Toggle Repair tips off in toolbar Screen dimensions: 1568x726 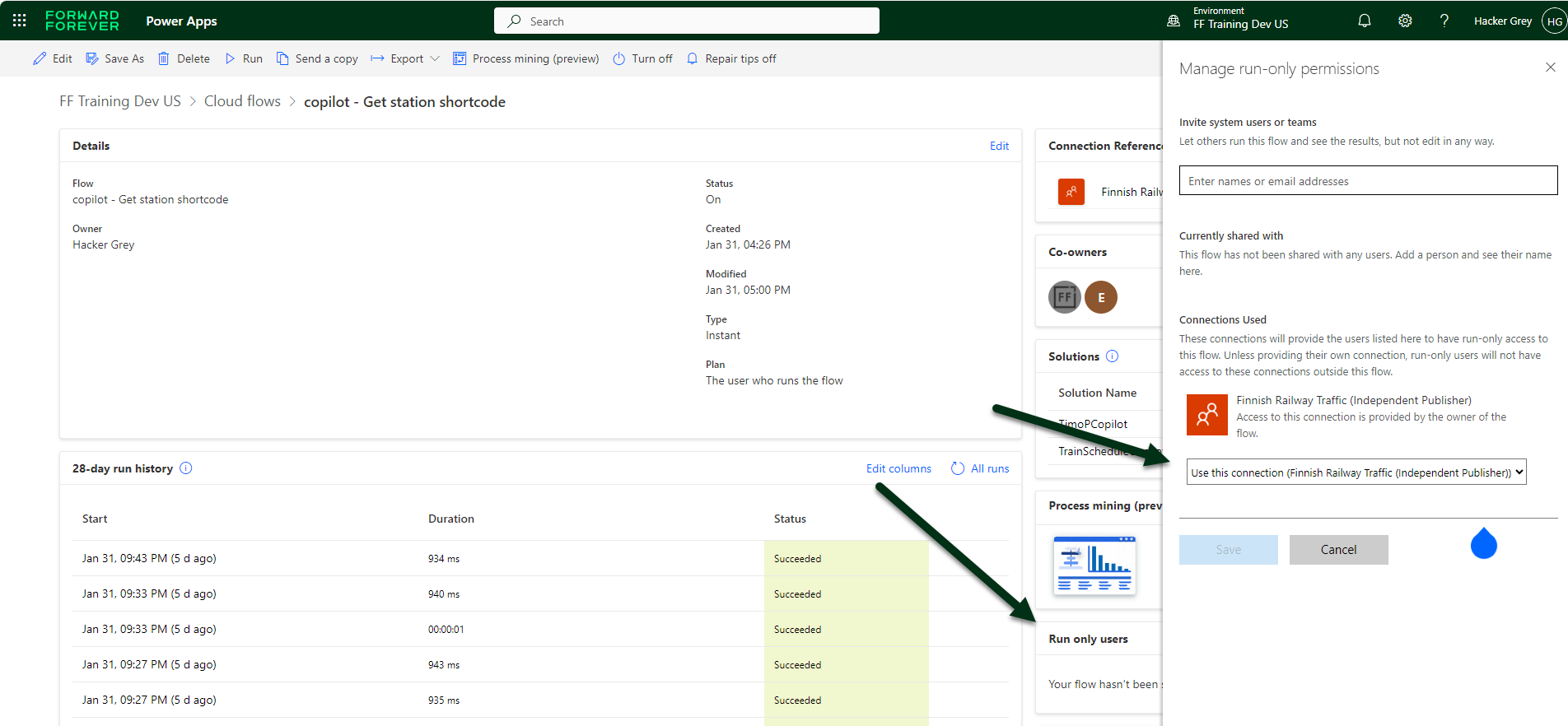(x=731, y=58)
